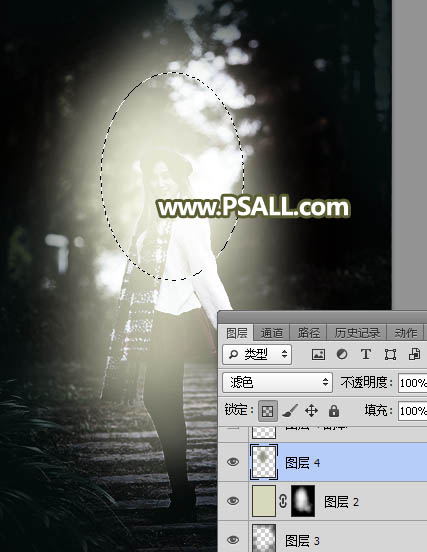Hide 图层 2 with eye icon
427x552 pixels.
click(x=233, y=501)
